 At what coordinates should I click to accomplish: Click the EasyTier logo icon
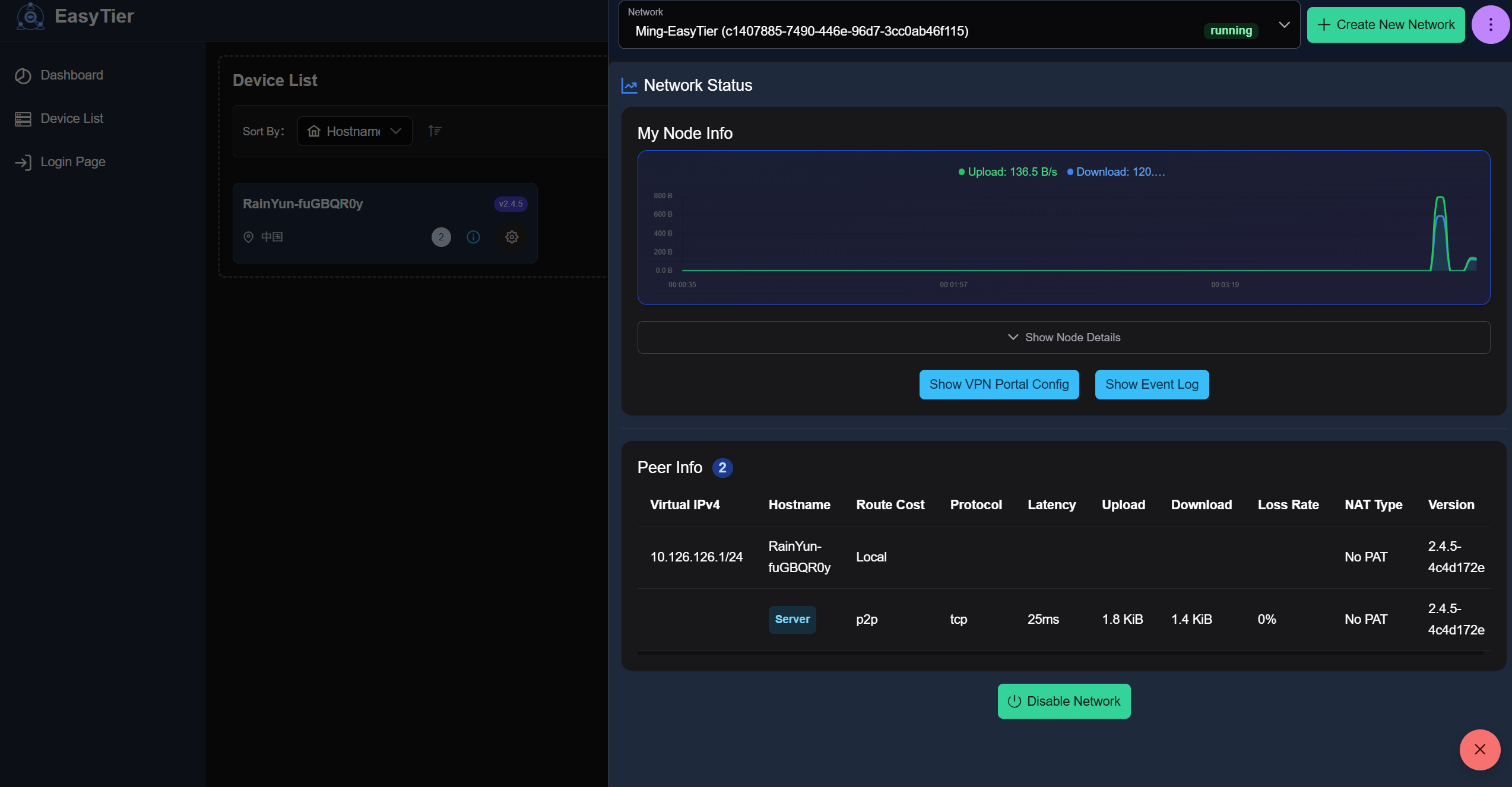[30, 16]
